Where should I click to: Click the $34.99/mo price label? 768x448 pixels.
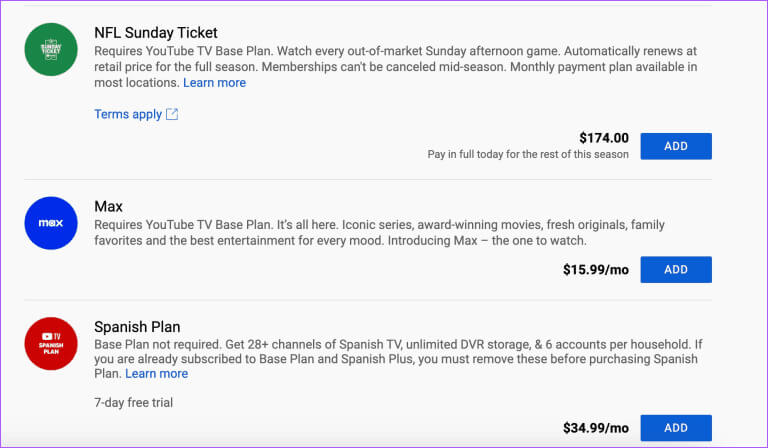[x=596, y=428]
